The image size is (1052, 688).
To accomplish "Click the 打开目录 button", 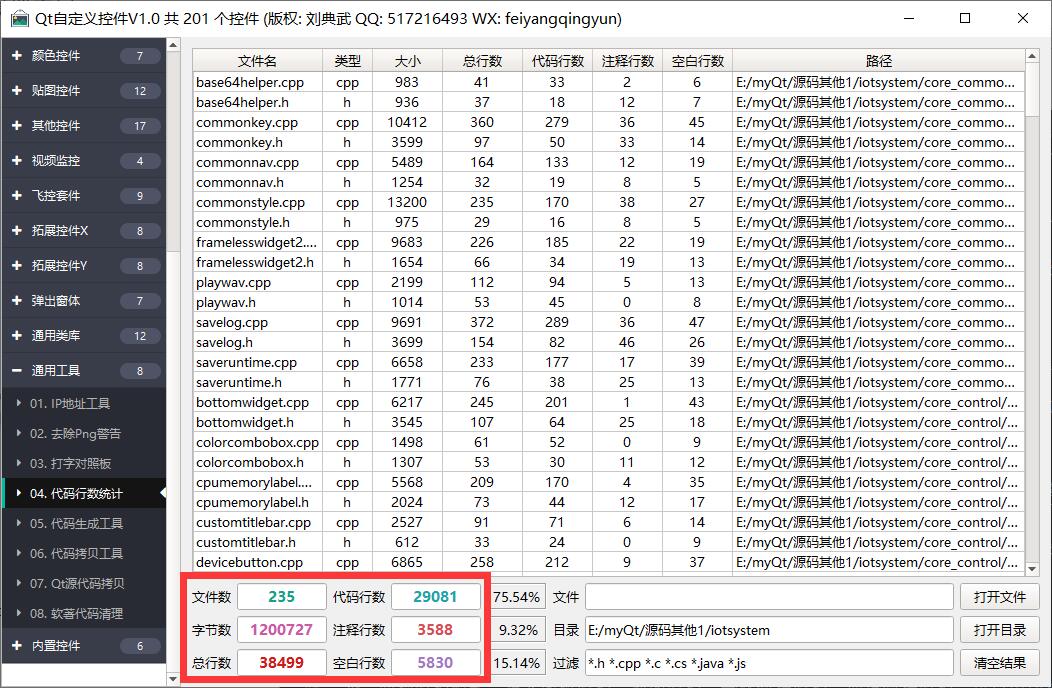I will click(x=999, y=630).
